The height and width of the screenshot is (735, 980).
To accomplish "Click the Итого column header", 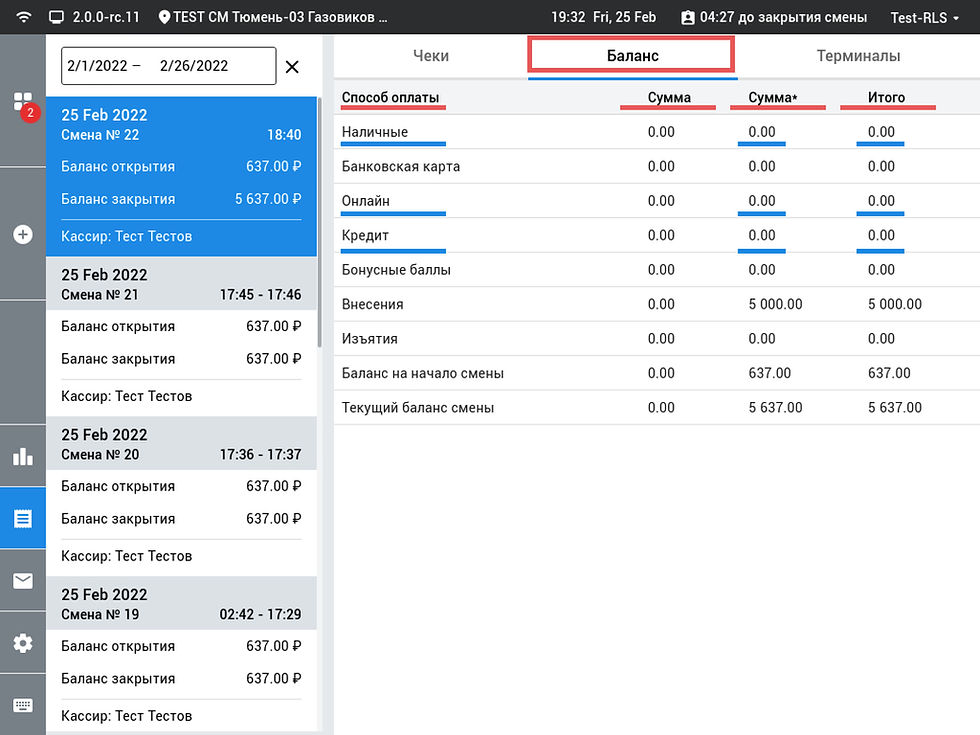I will [886, 98].
